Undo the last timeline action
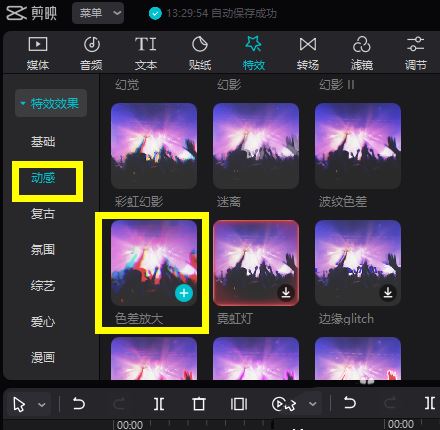 pos(79,404)
